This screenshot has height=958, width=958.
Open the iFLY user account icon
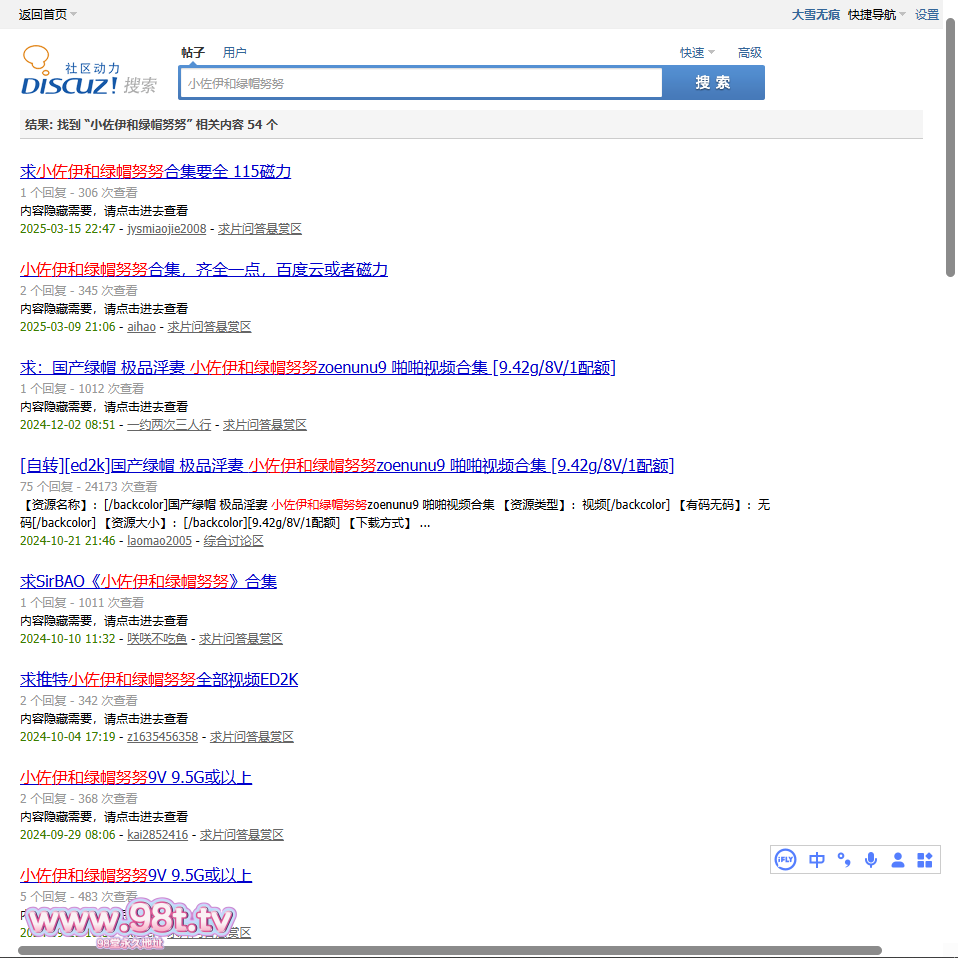tap(898, 860)
